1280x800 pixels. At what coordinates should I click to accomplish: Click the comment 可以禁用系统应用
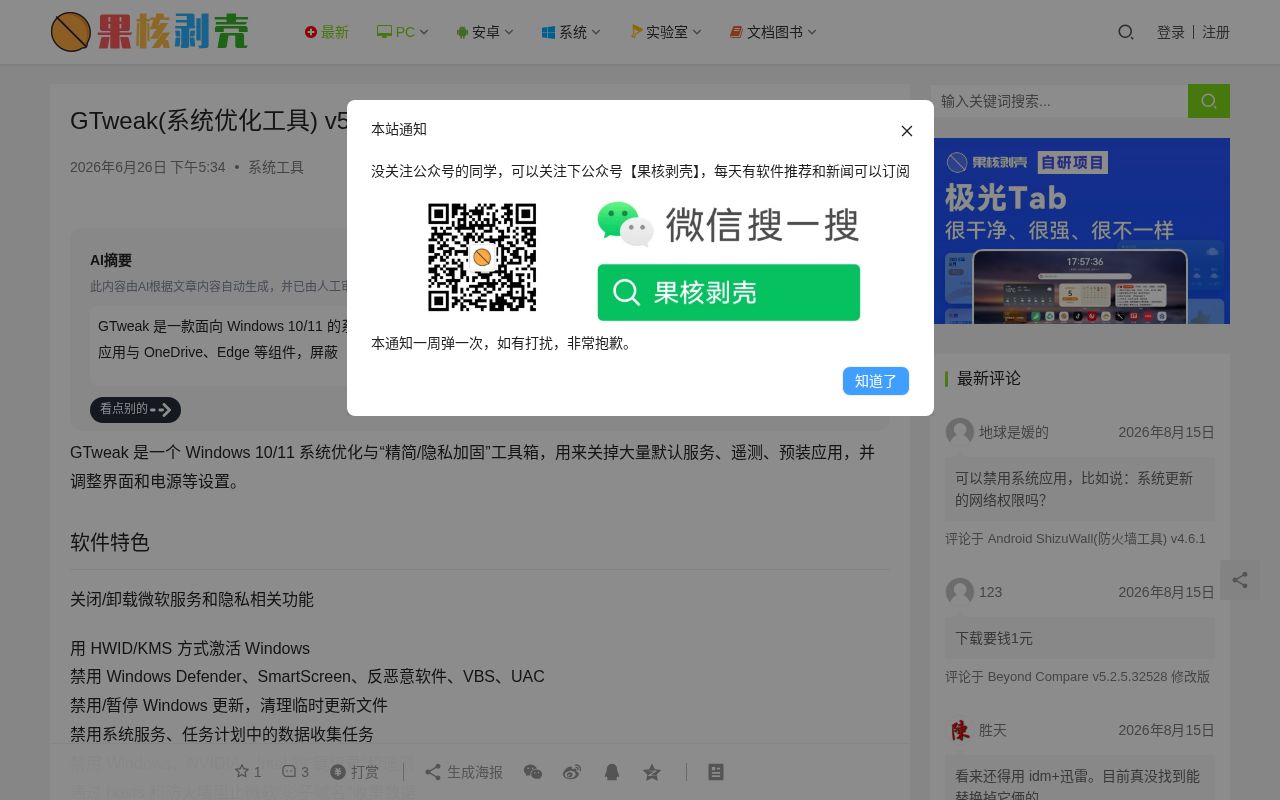tap(1080, 489)
